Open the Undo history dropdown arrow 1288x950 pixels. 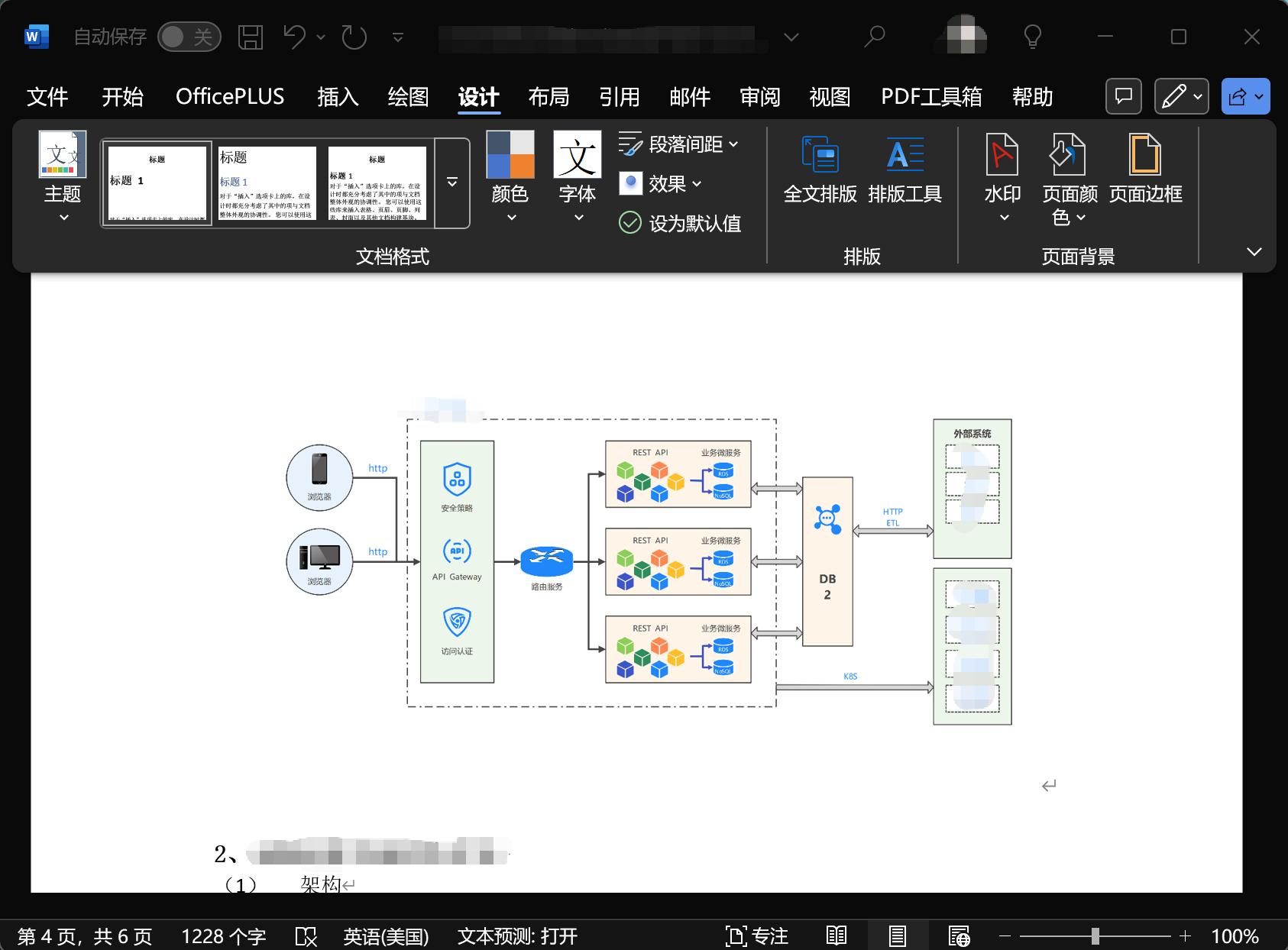tap(321, 37)
